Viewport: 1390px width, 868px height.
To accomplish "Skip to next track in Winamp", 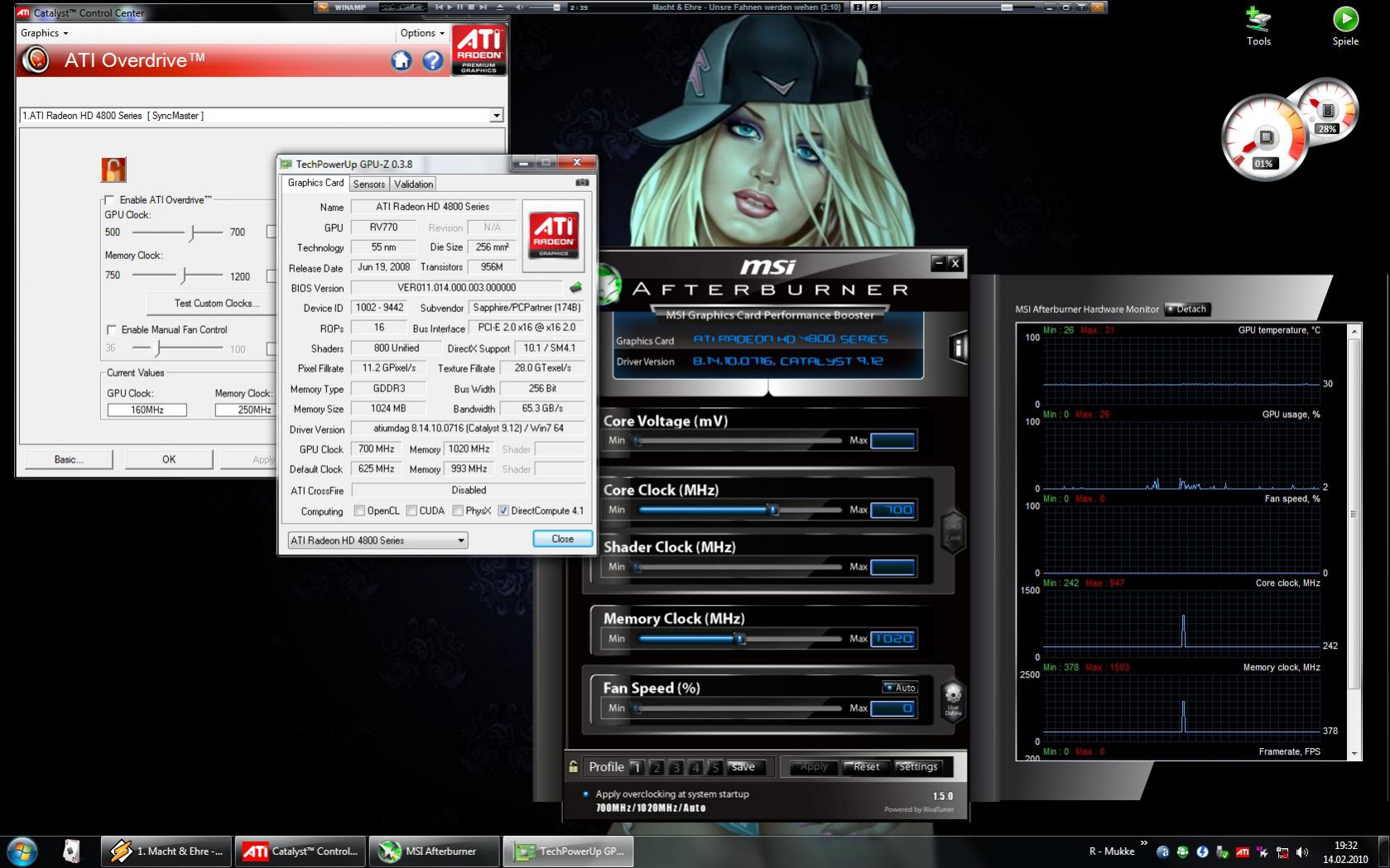I will pos(483,7).
